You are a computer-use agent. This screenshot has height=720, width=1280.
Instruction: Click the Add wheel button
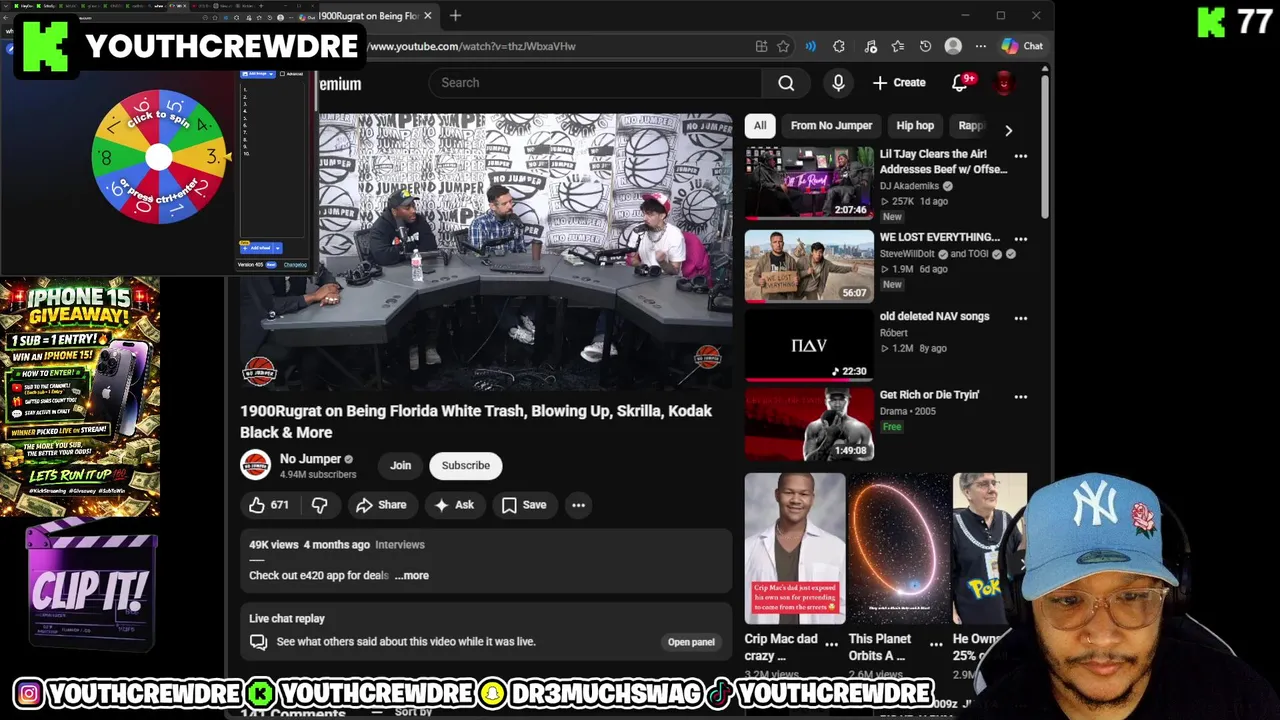[257, 248]
